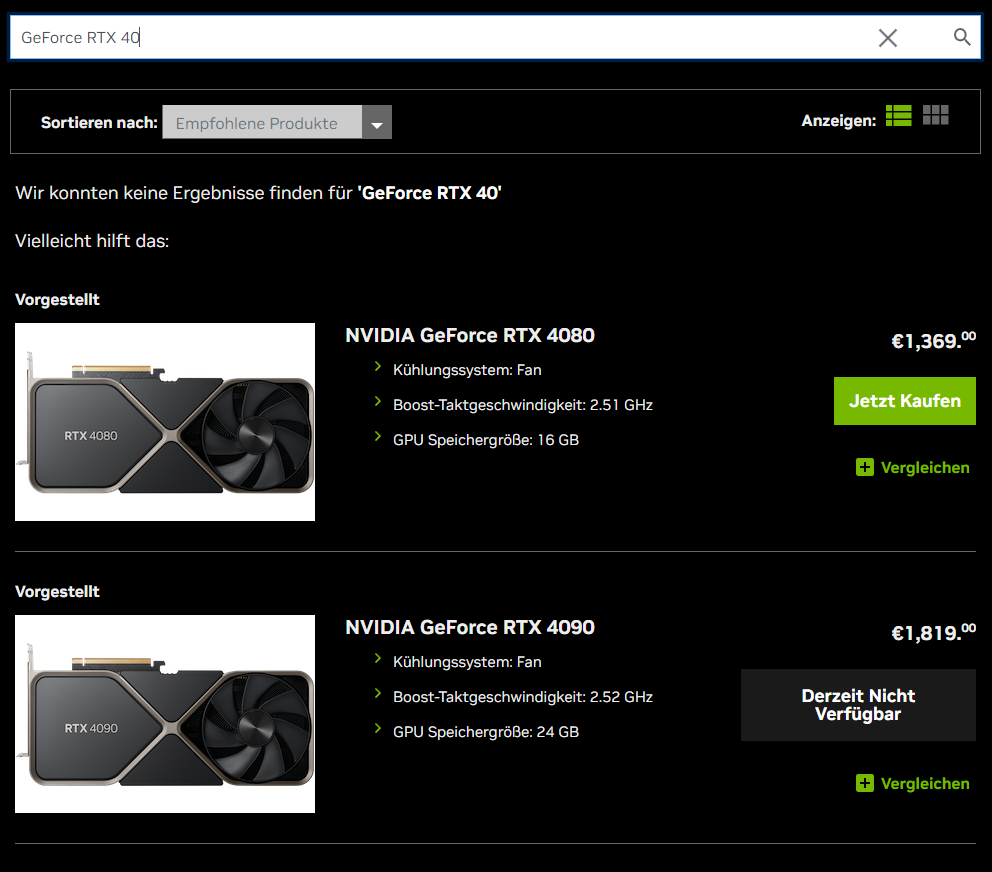Click 'Vielleicht hilft das:' text

92,241
